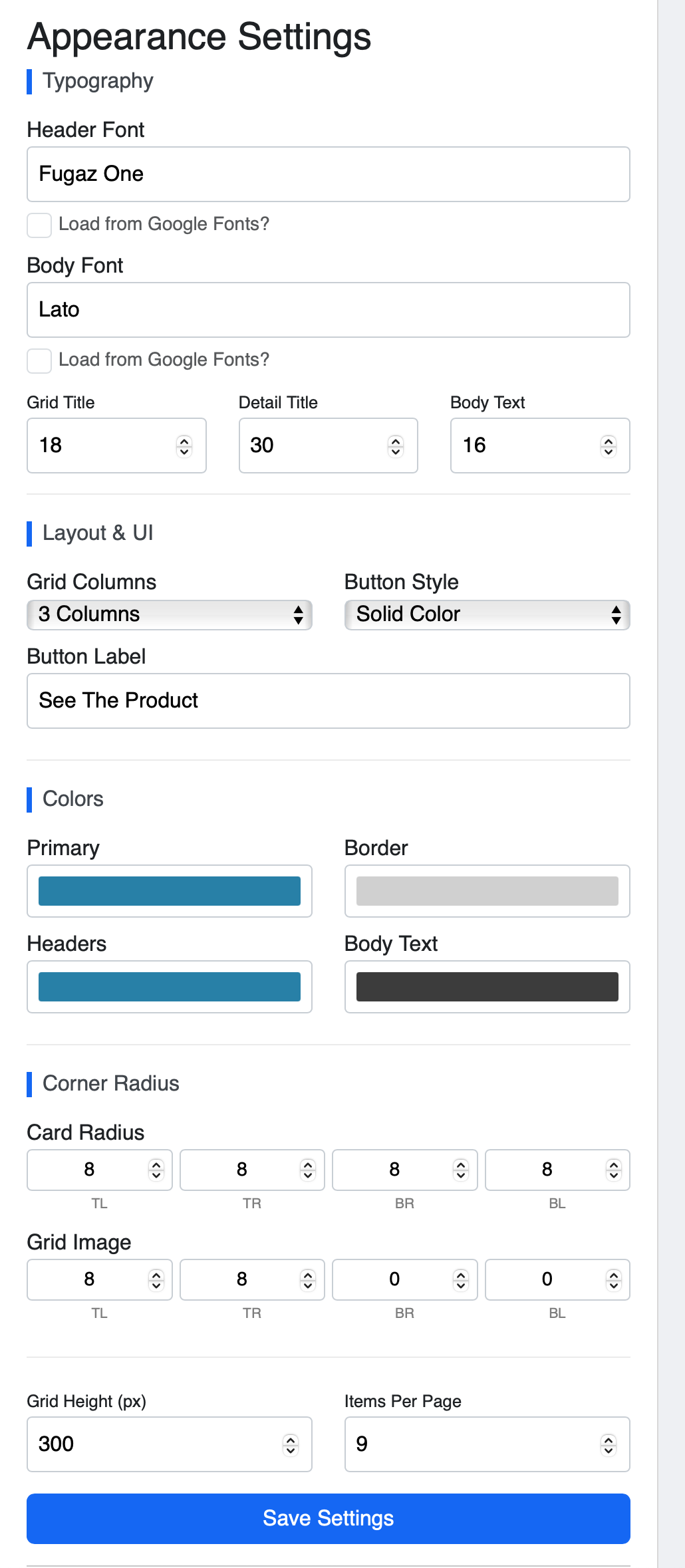Click the Detail Title stepper arrows
This screenshot has width=685, height=1568.
(396, 446)
